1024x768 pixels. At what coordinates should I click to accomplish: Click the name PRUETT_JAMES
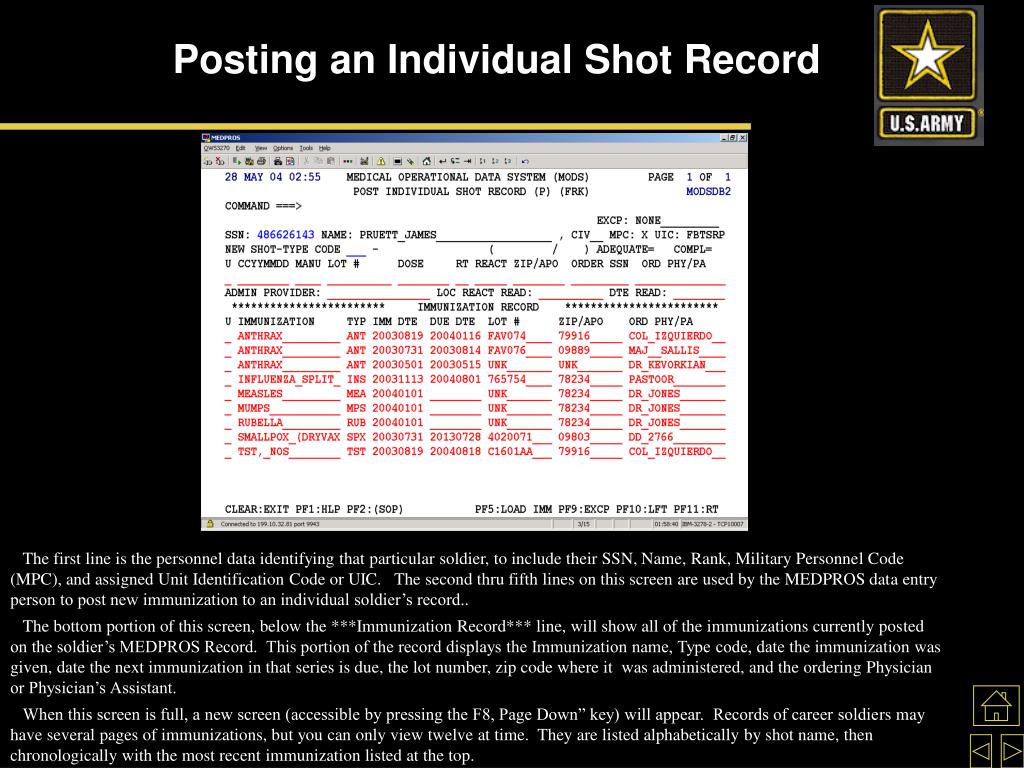click(x=398, y=235)
